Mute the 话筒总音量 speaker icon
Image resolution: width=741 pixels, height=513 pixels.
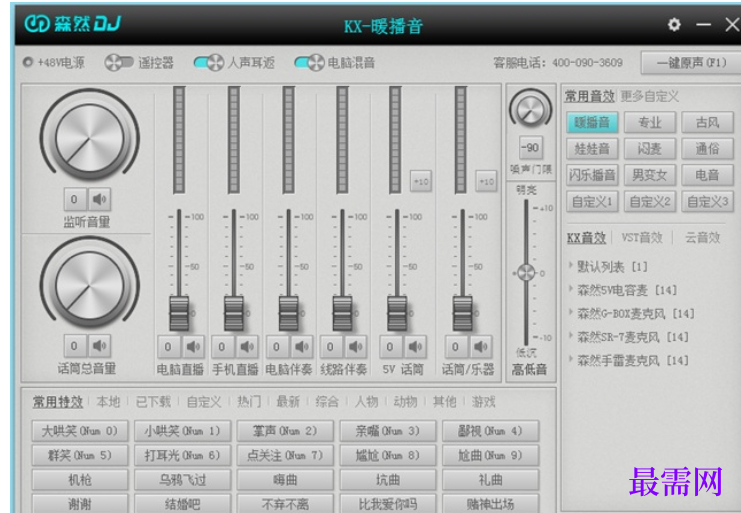pyautogui.click(x=99, y=346)
